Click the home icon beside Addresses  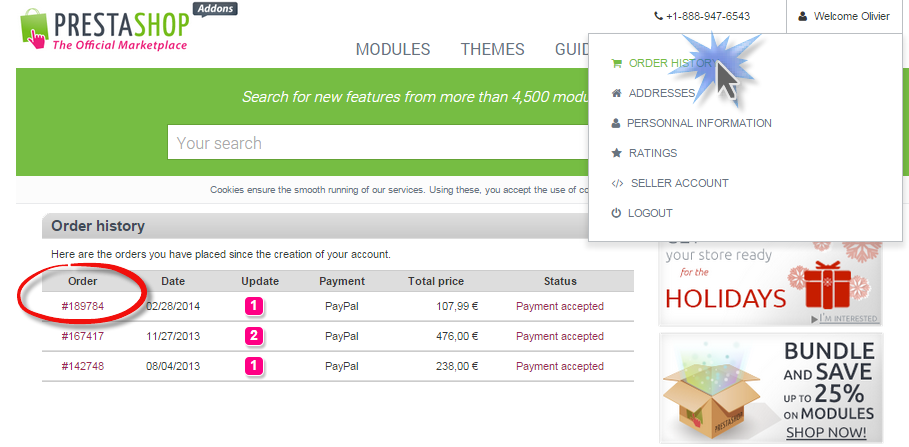617,93
